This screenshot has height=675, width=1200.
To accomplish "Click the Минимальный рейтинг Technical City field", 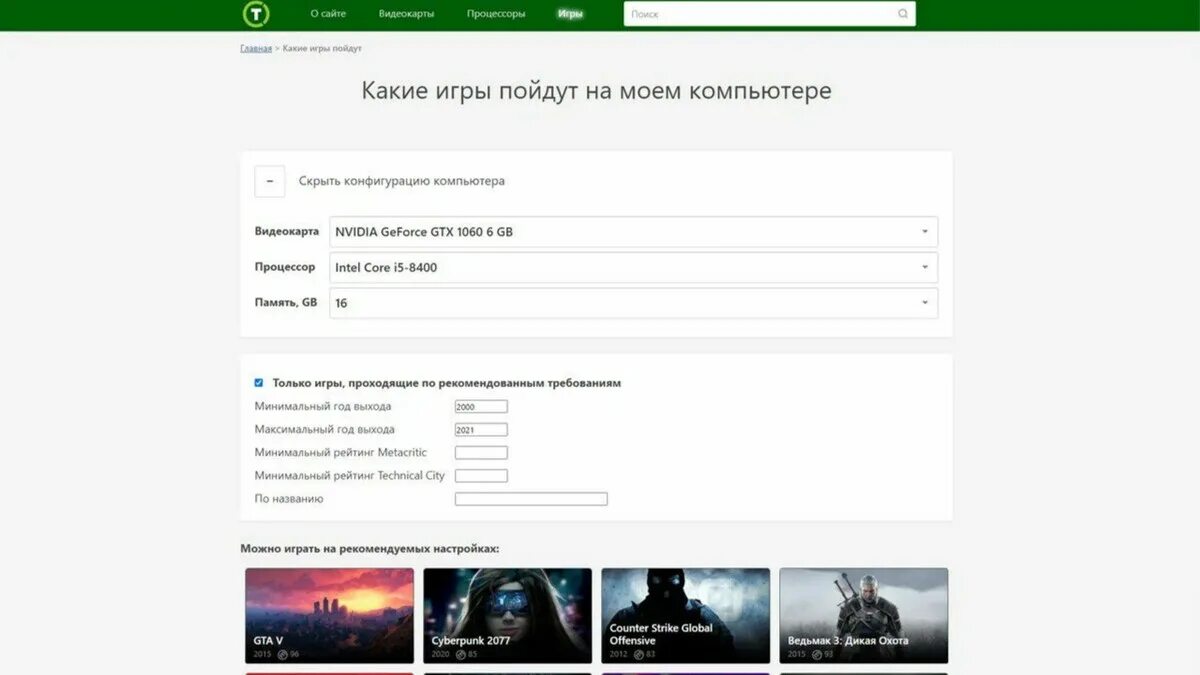I will click(481, 476).
